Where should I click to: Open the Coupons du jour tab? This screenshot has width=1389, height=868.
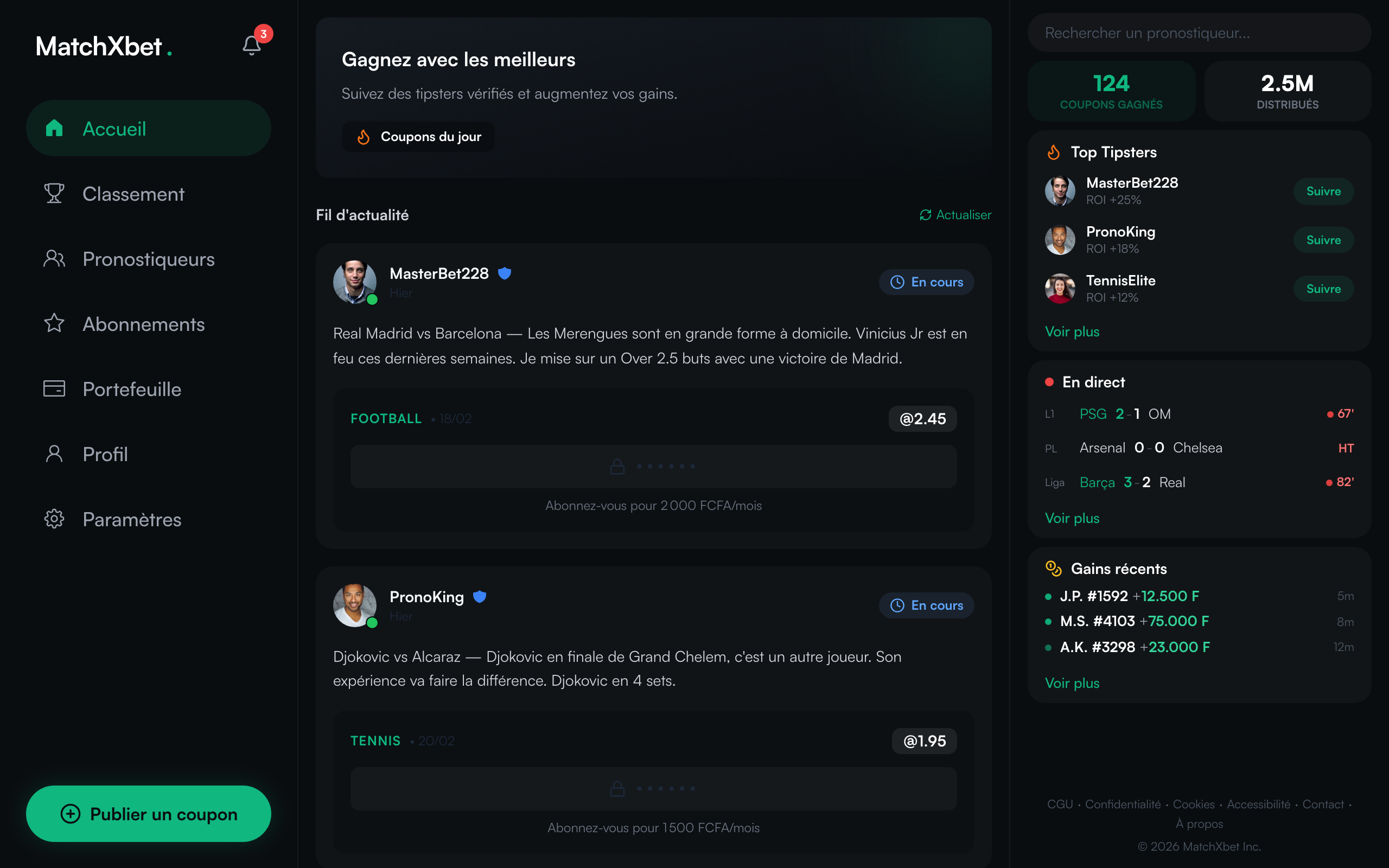pyautogui.click(x=418, y=136)
